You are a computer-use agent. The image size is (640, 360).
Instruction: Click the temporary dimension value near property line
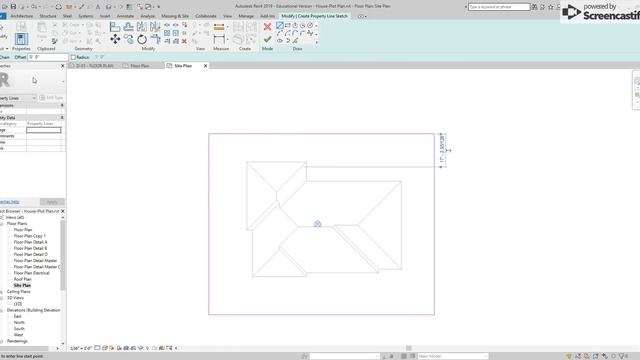click(442, 150)
